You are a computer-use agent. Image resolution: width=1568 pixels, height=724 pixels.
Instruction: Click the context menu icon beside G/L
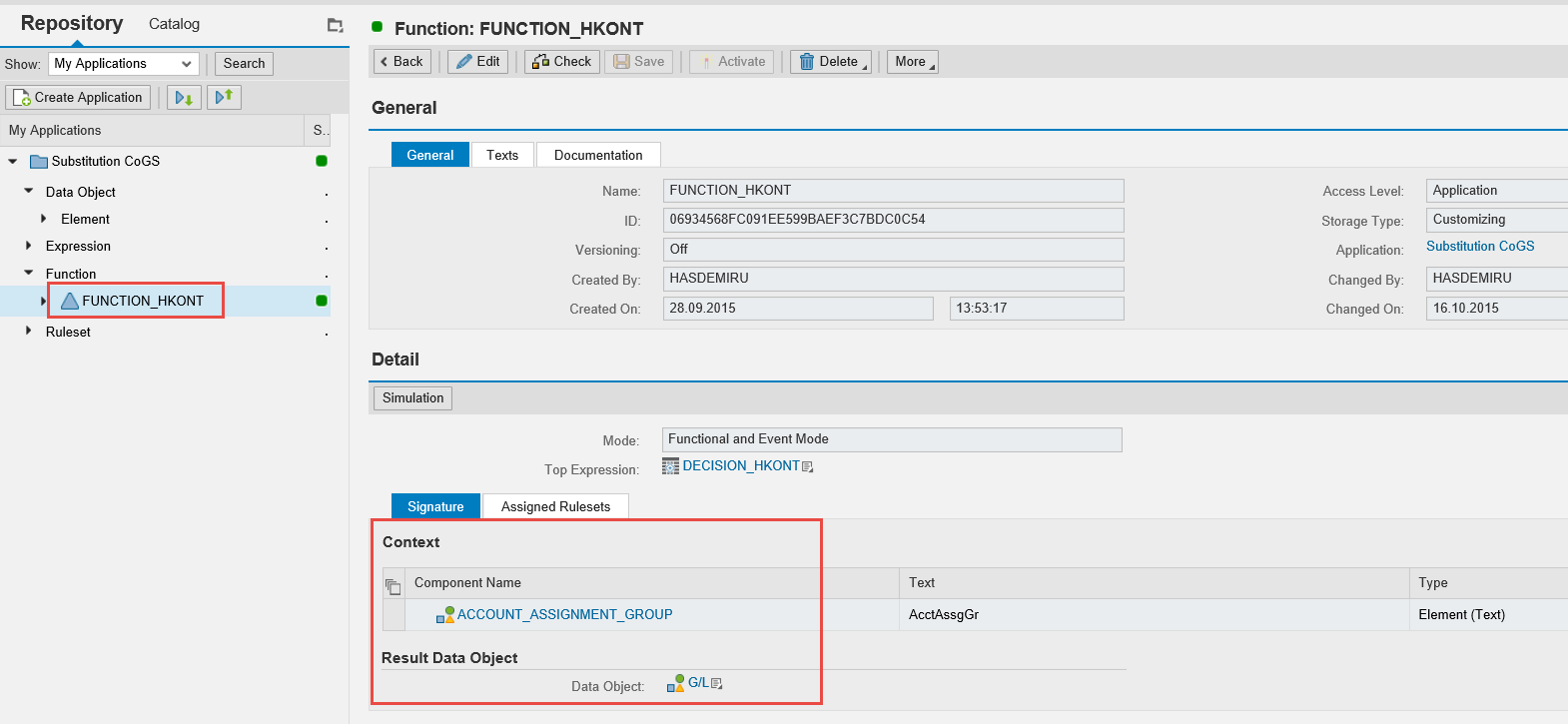pos(716,684)
